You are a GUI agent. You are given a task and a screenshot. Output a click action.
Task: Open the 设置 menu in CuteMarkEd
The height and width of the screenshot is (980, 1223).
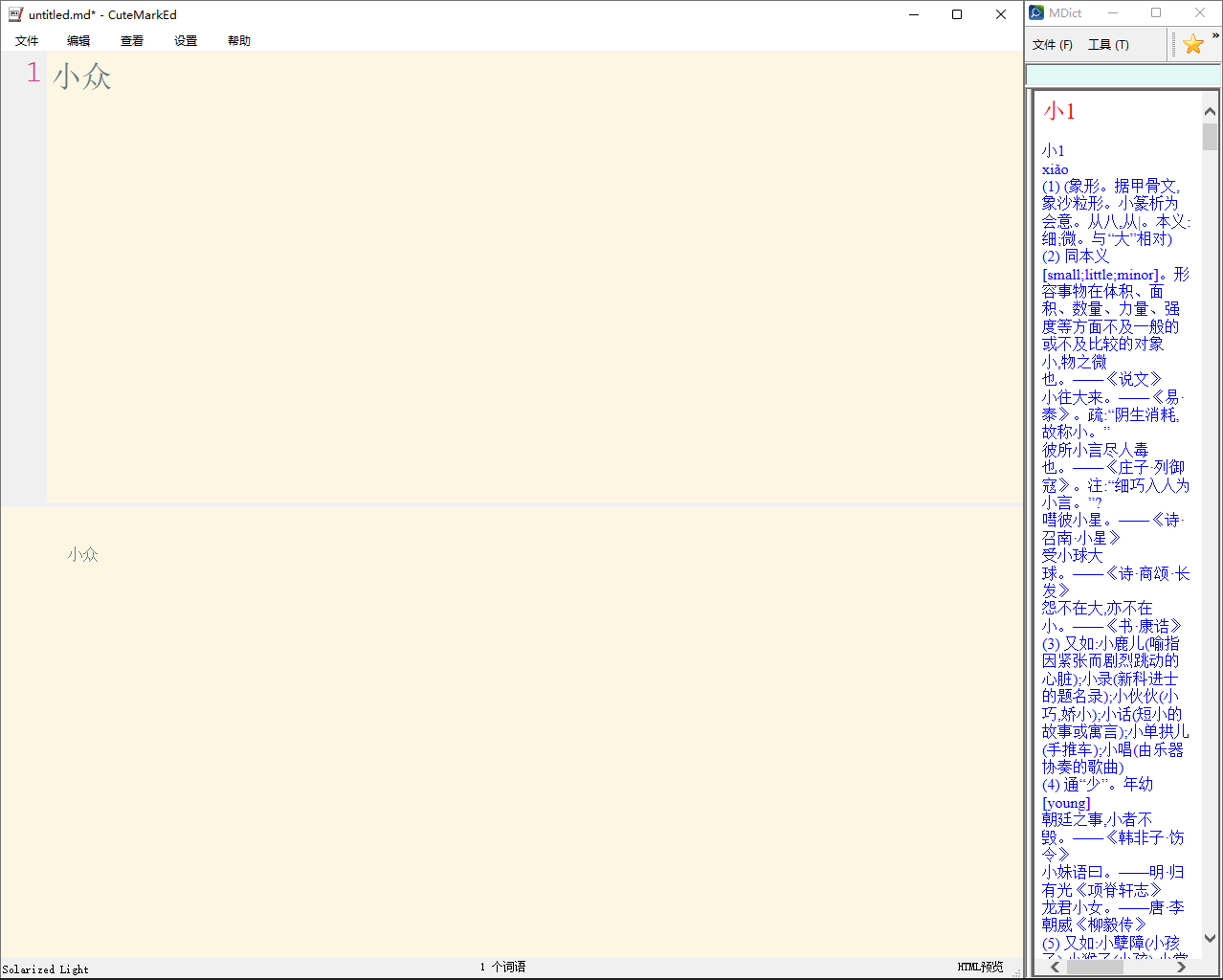tap(186, 41)
